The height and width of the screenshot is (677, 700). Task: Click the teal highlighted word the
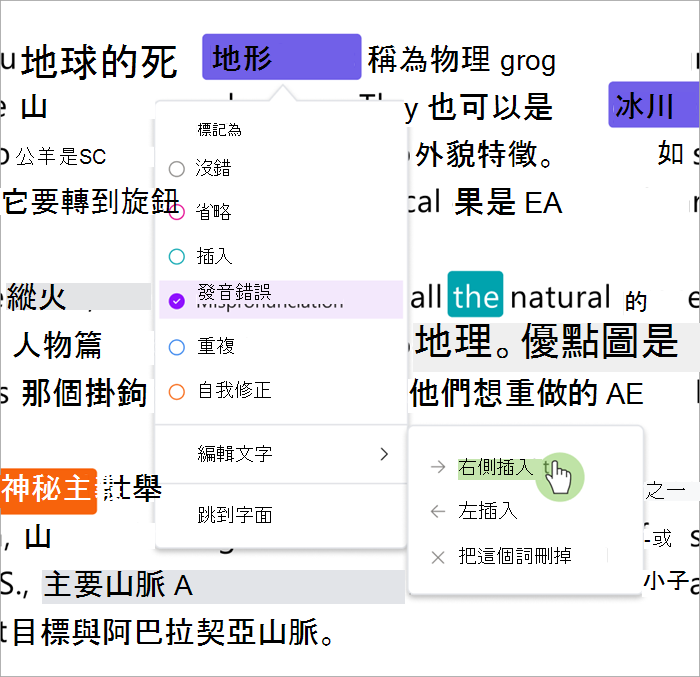(475, 295)
